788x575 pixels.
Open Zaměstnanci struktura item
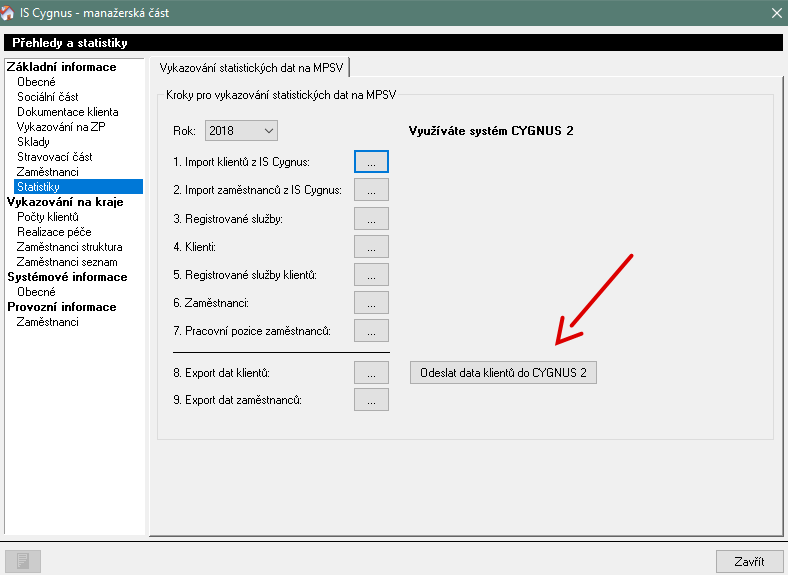[x=69, y=247]
